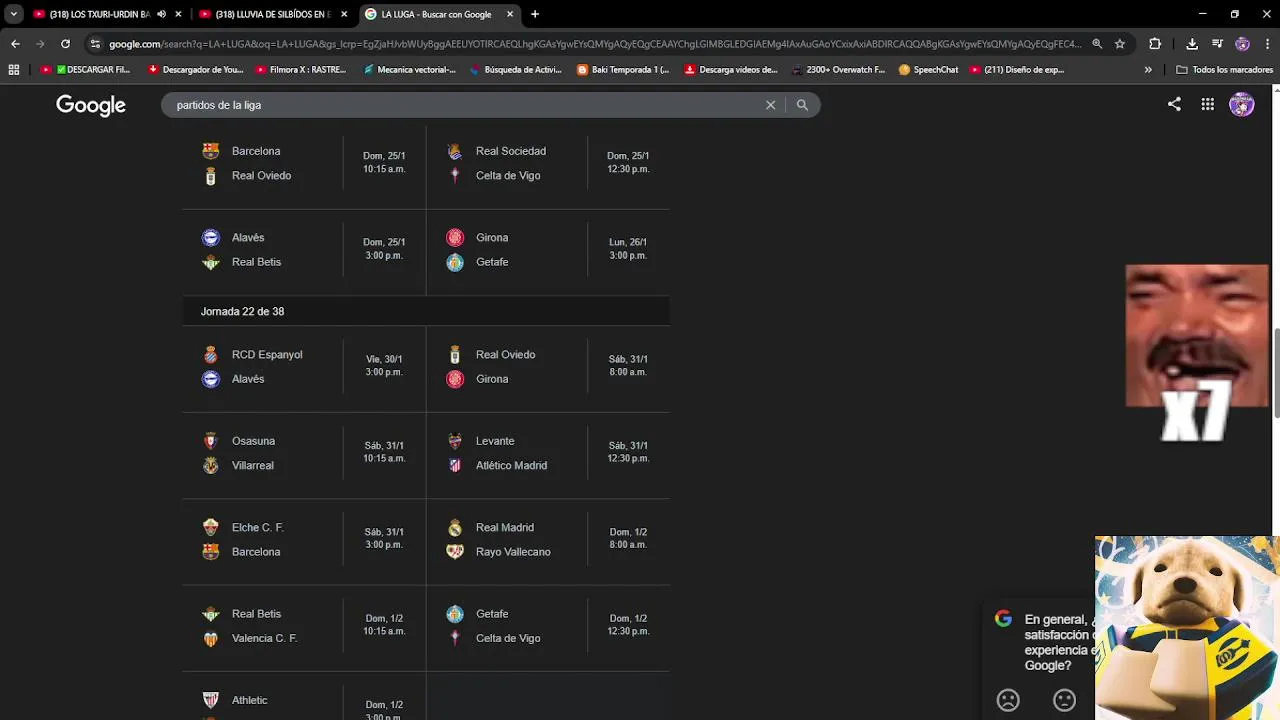The height and width of the screenshot is (720, 1280).
Task: Click the page vertical scrollbar thumb
Action: coord(1276,372)
